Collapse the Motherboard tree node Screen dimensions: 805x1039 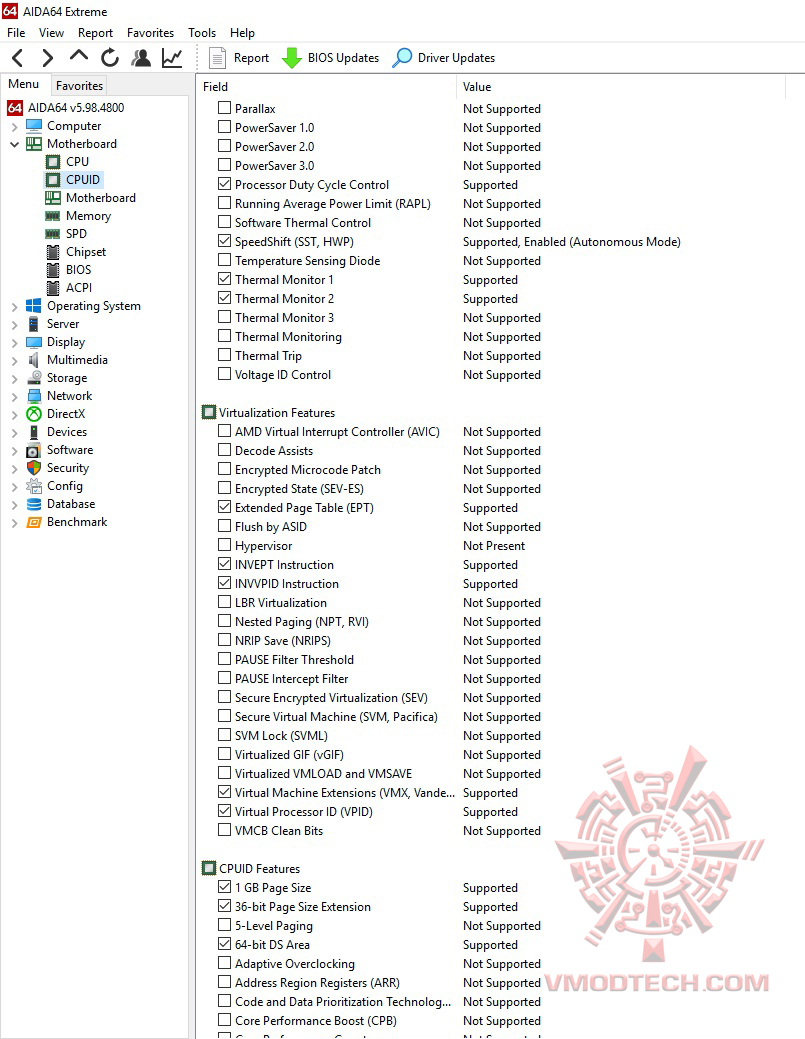pyautogui.click(x=14, y=144)
